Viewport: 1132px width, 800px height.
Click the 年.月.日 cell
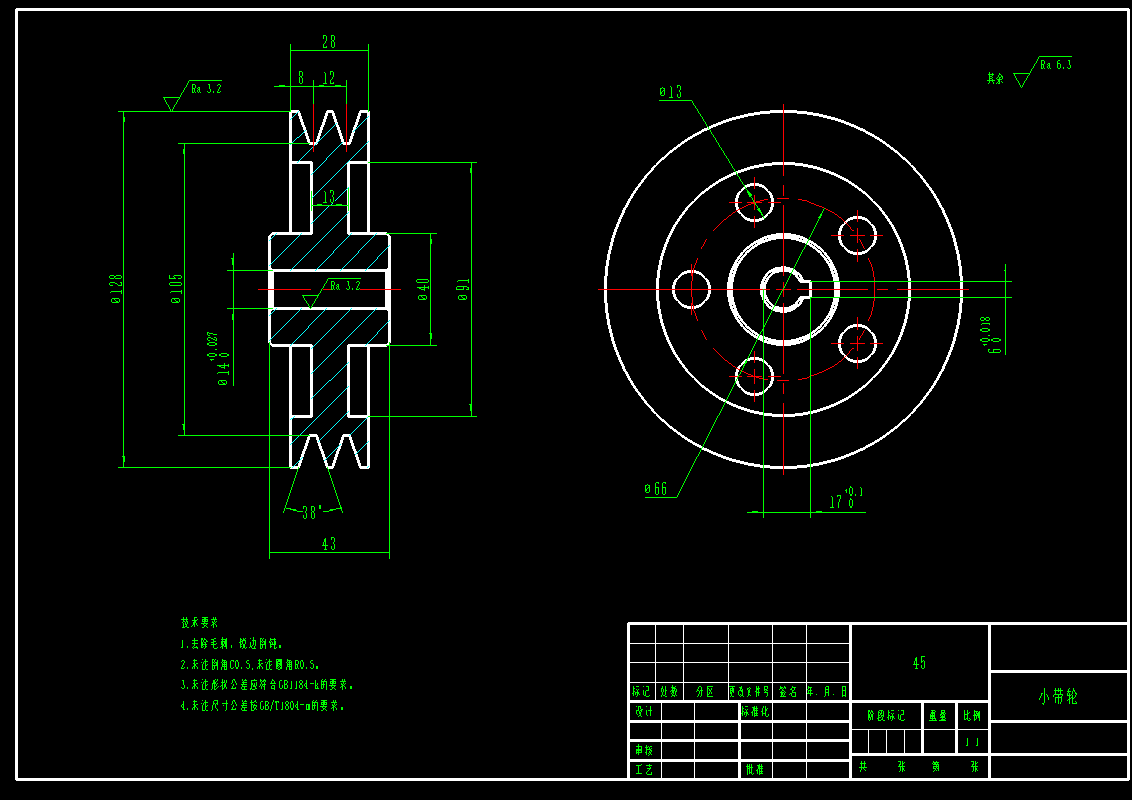tap(827, 692)
